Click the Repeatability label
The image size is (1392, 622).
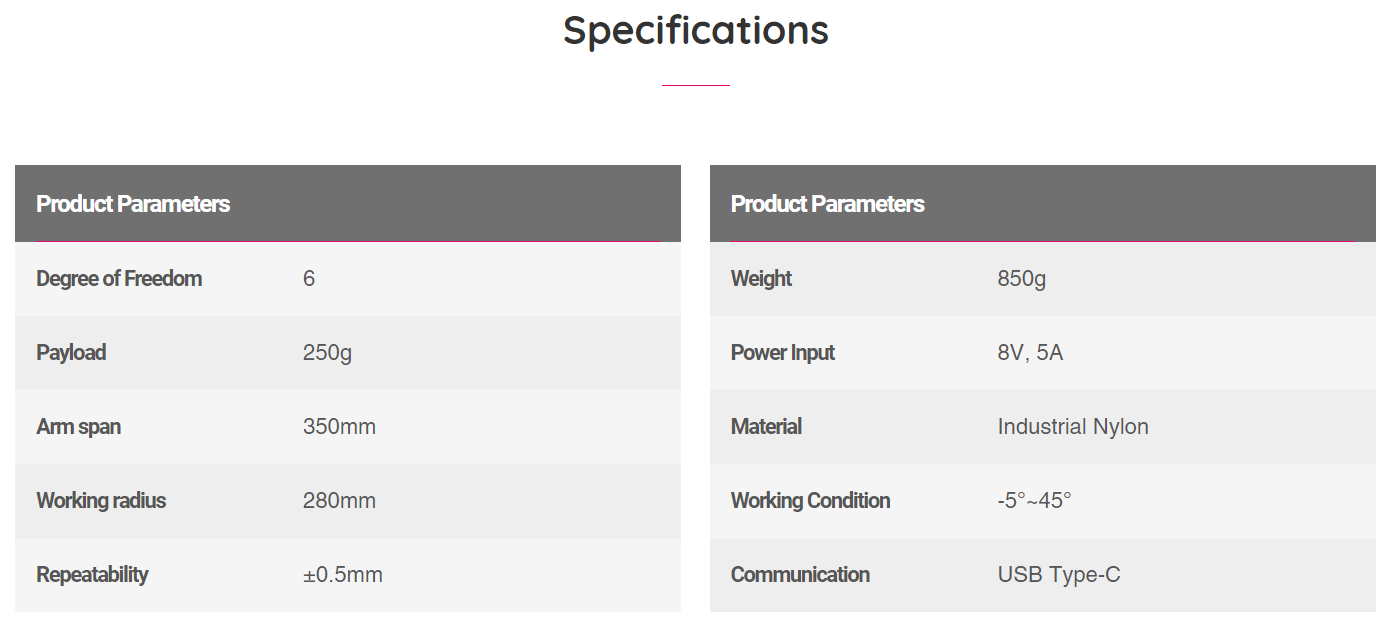pos(92,575)
